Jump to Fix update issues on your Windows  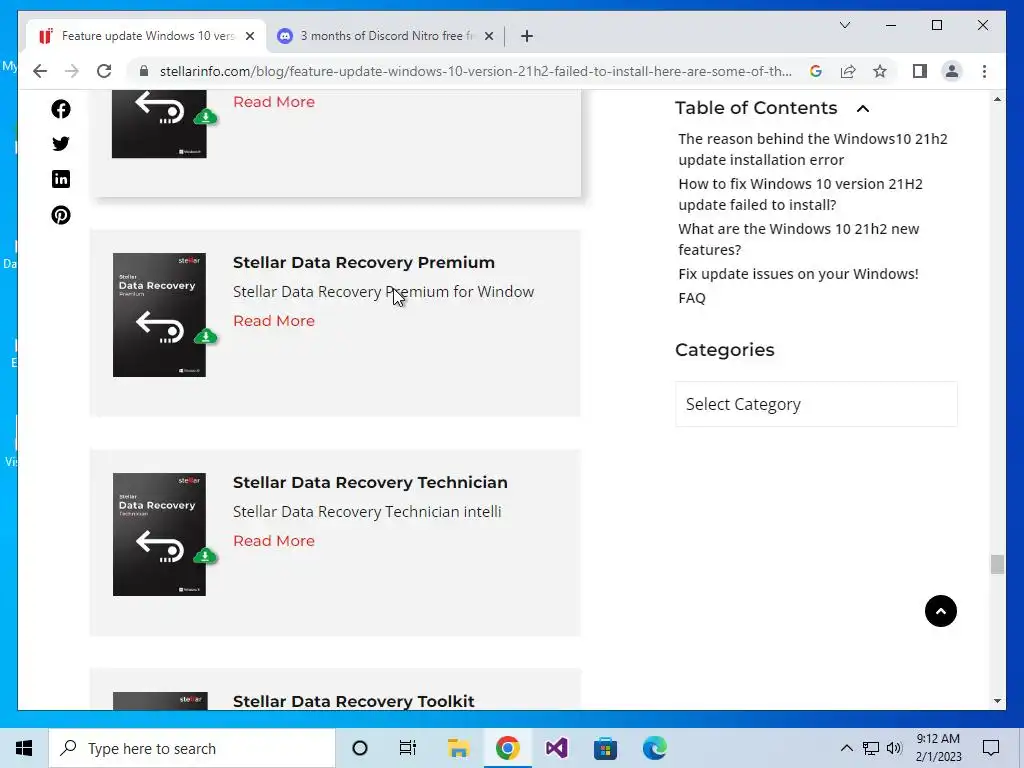[x=798, y=274]
